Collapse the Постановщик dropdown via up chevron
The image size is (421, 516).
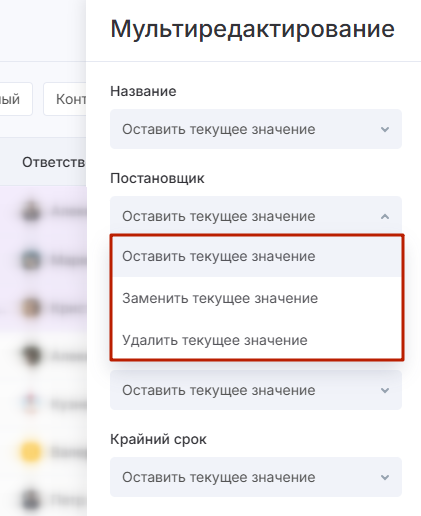385,217
